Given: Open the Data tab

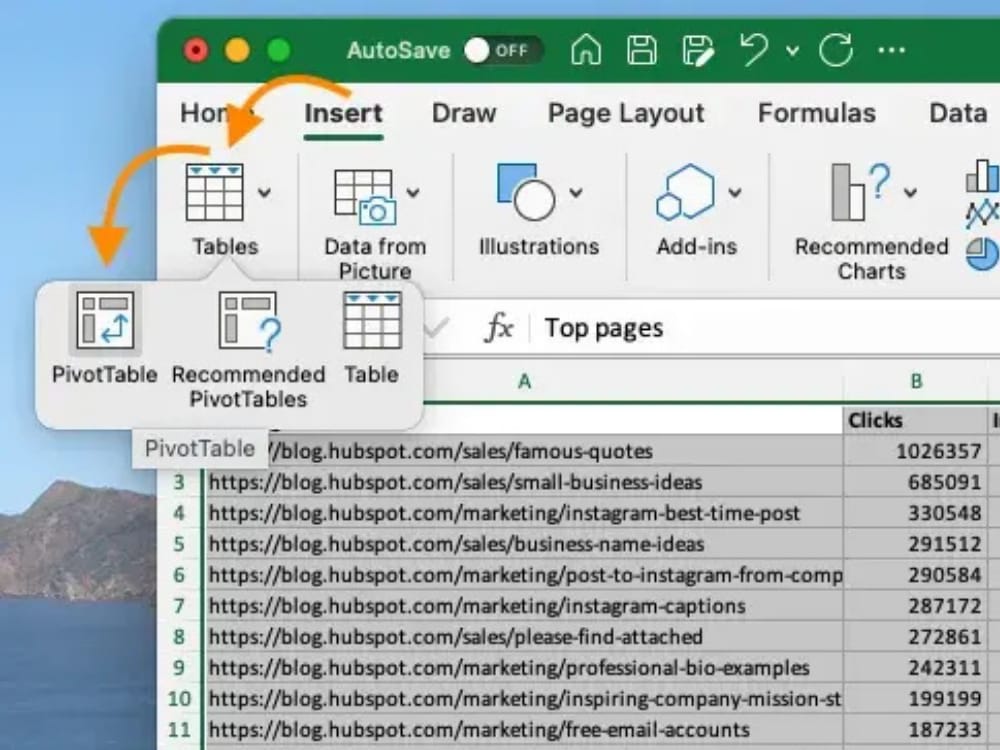Looking at the screenshot, I should coord(958,114).
